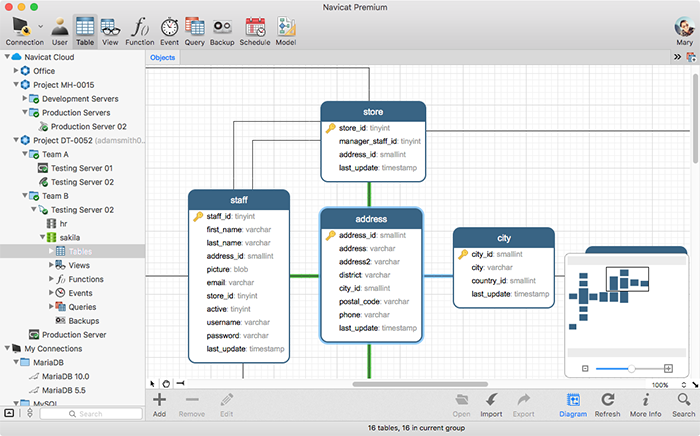700x436 pixels.
Task: Toggle the Diagram view
Action: click(573, 405)
